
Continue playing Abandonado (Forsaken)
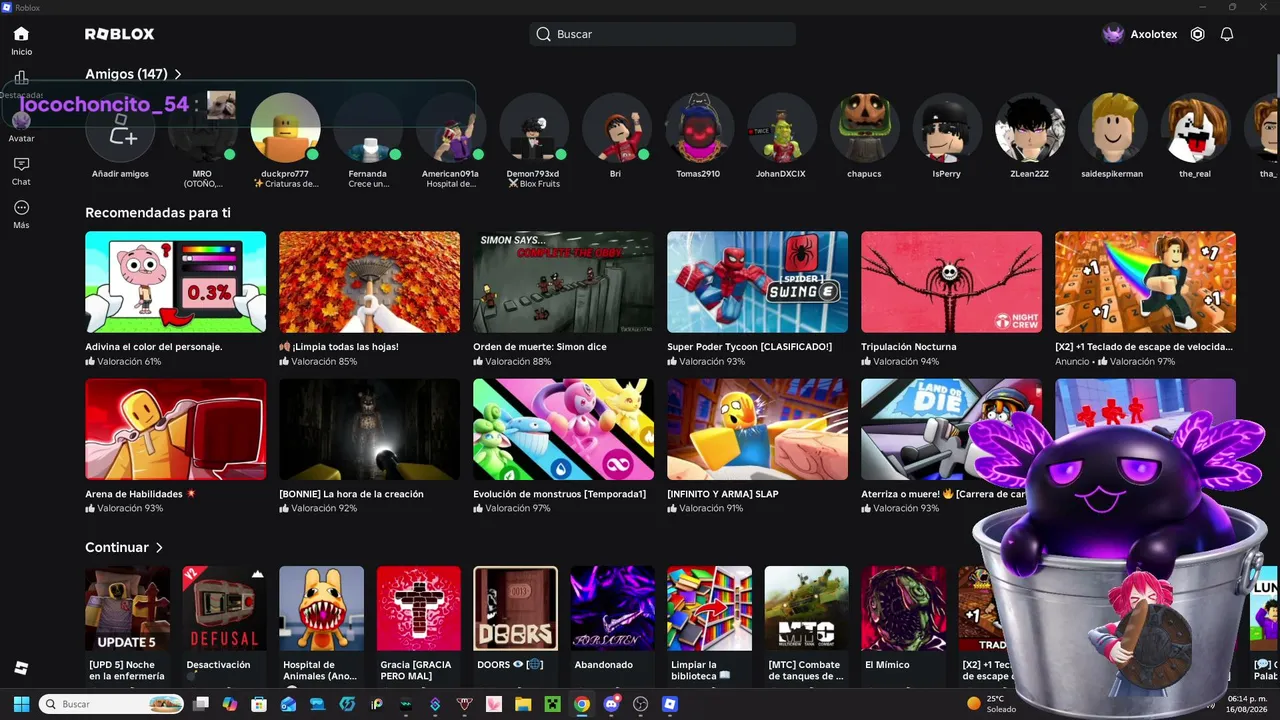coord(612,608)
